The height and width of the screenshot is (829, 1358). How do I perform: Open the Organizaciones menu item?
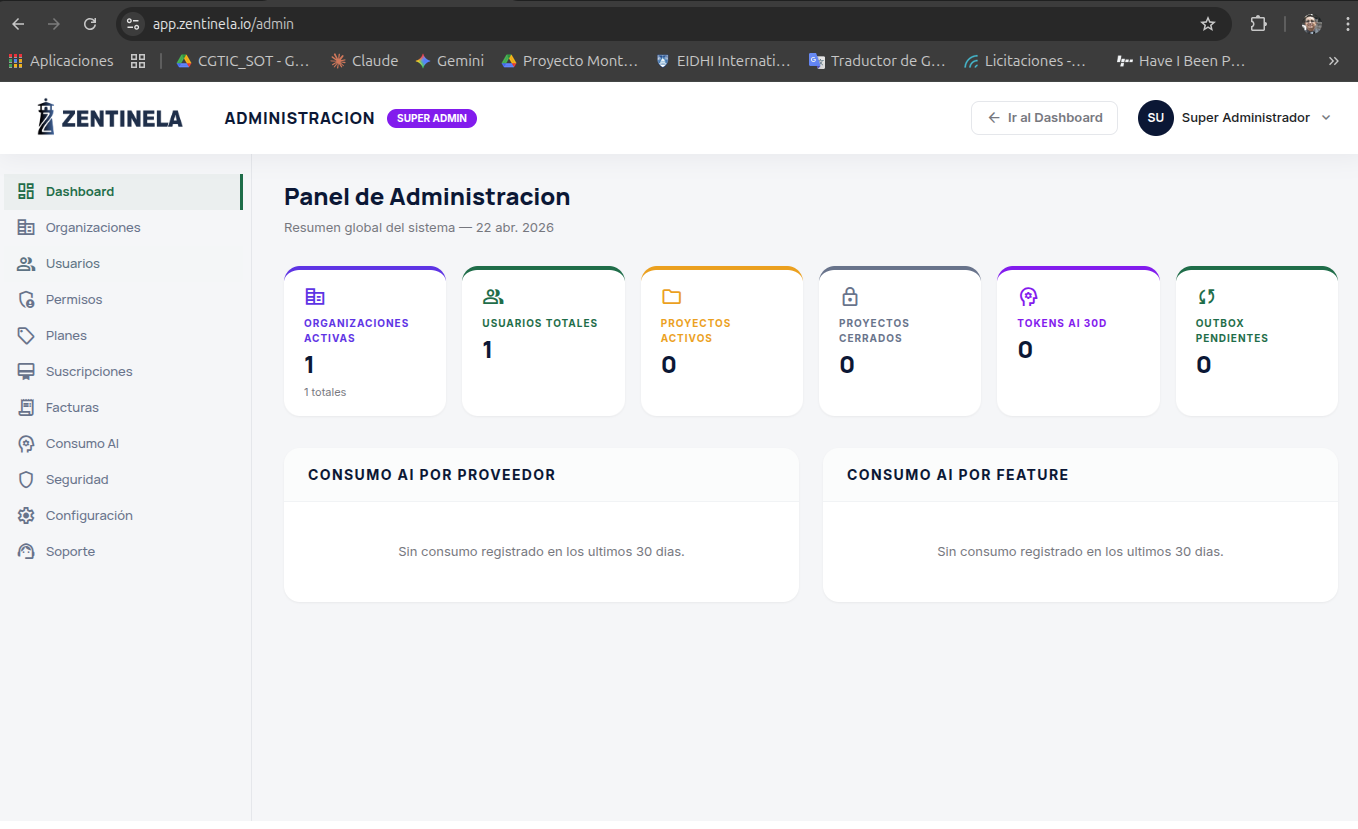click(x=125, y=227)
